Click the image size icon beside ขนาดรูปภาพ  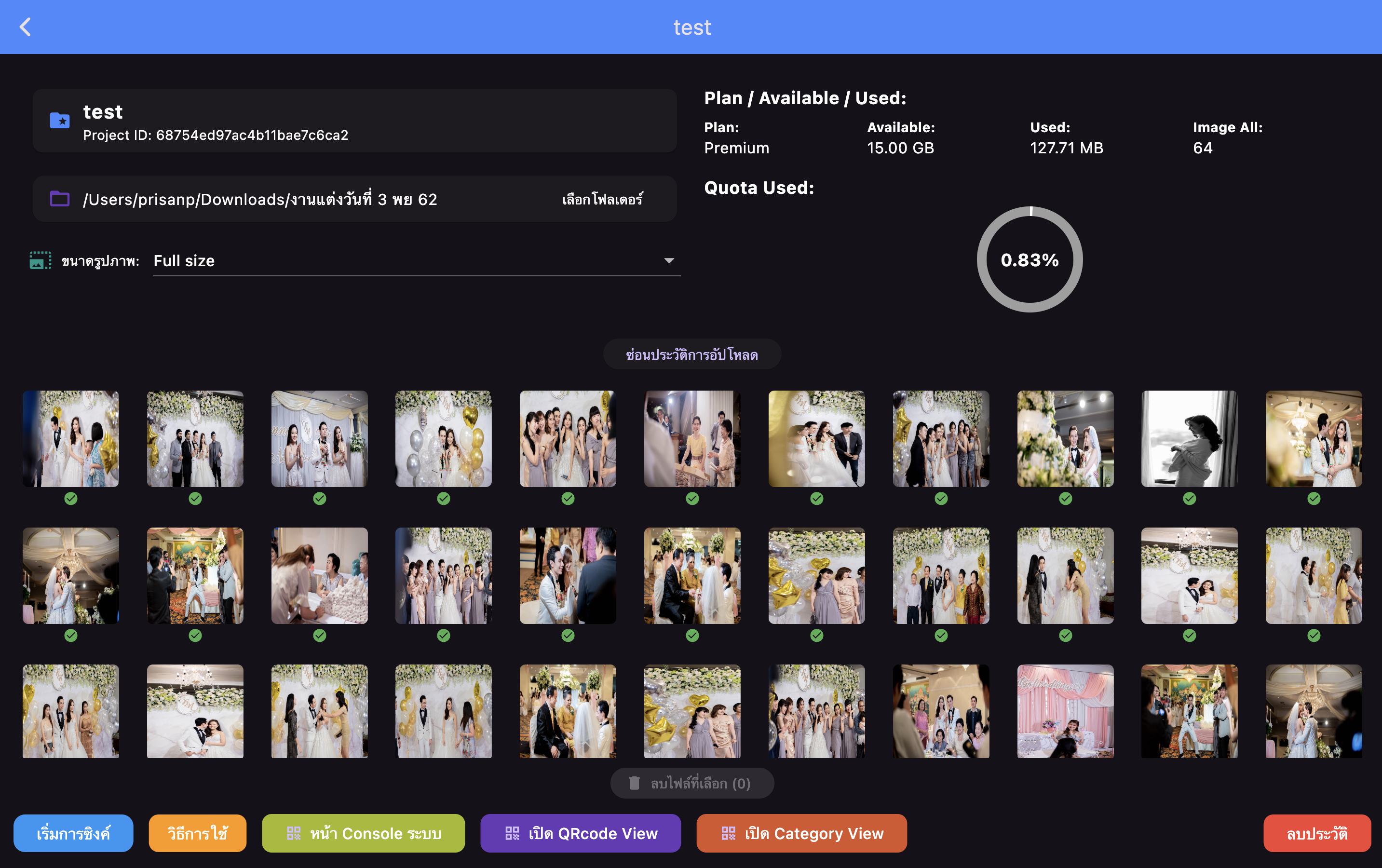tap(40, 260)
